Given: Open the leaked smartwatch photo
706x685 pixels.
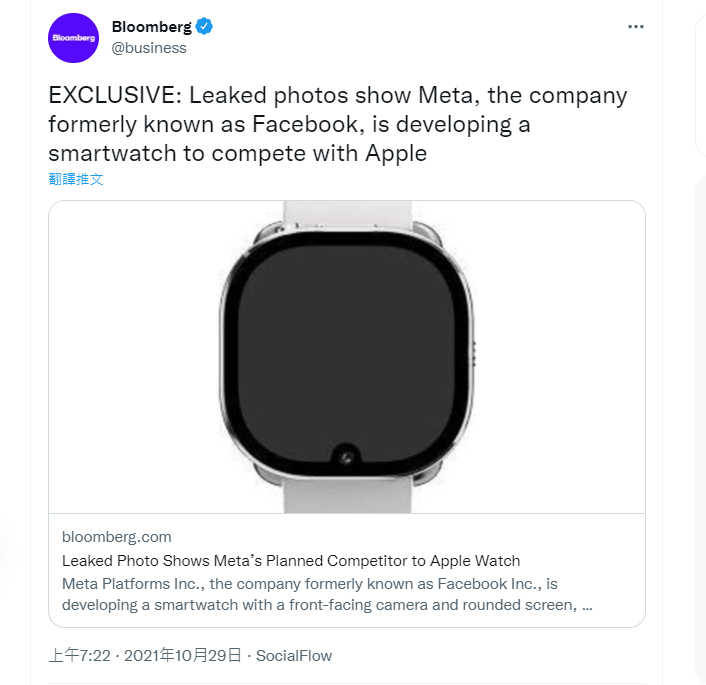Looking at the screenshot, I should (346, 357).
